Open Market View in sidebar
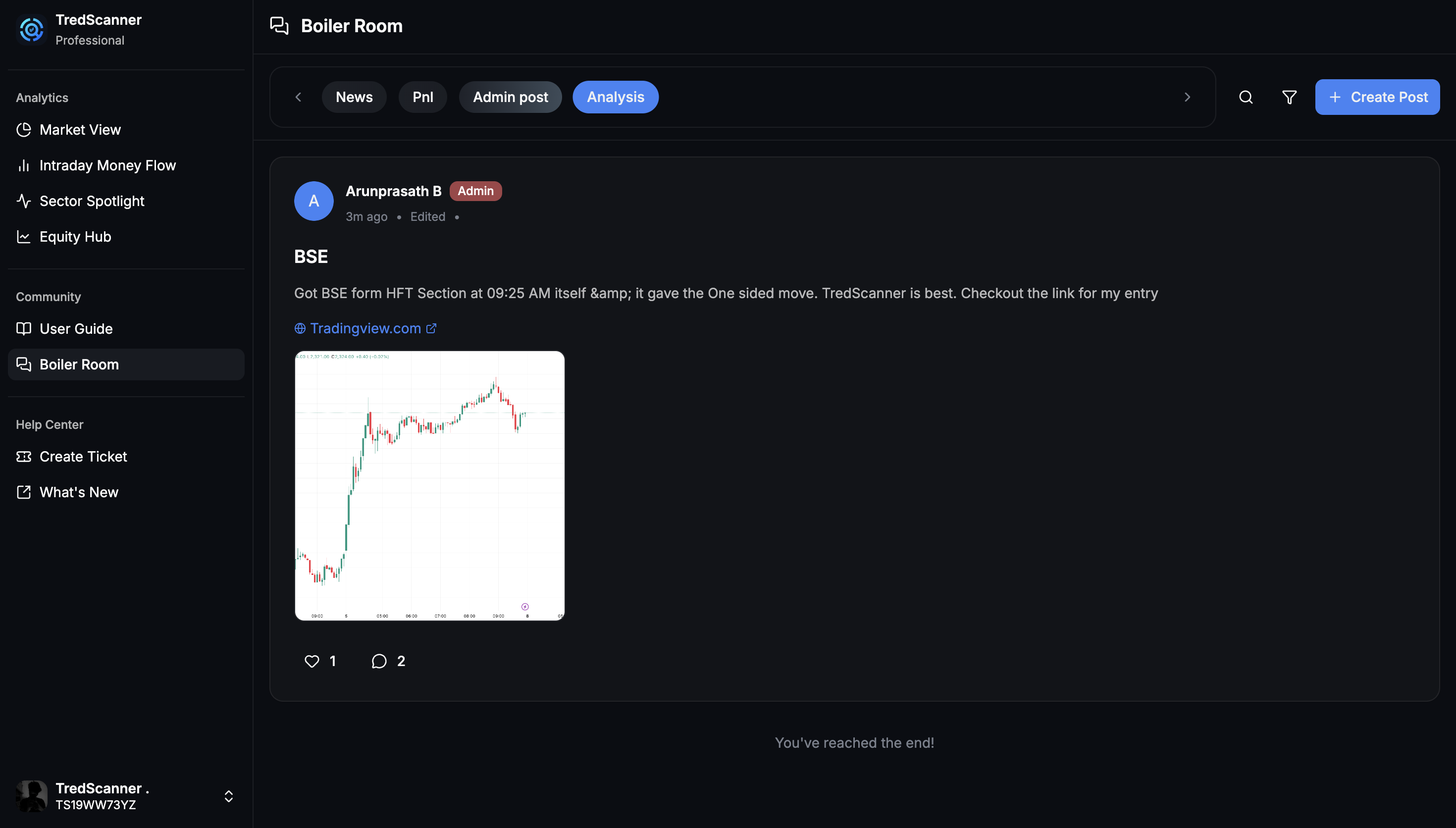1456x828 pixels. point(80,130)
